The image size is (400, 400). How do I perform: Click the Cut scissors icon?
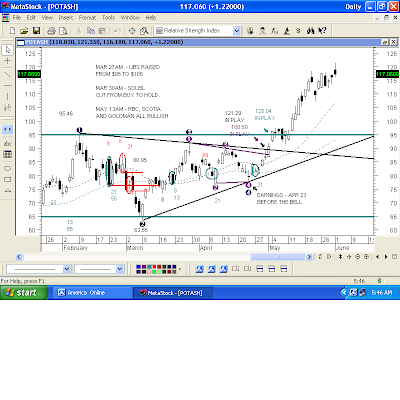(78, 31)
